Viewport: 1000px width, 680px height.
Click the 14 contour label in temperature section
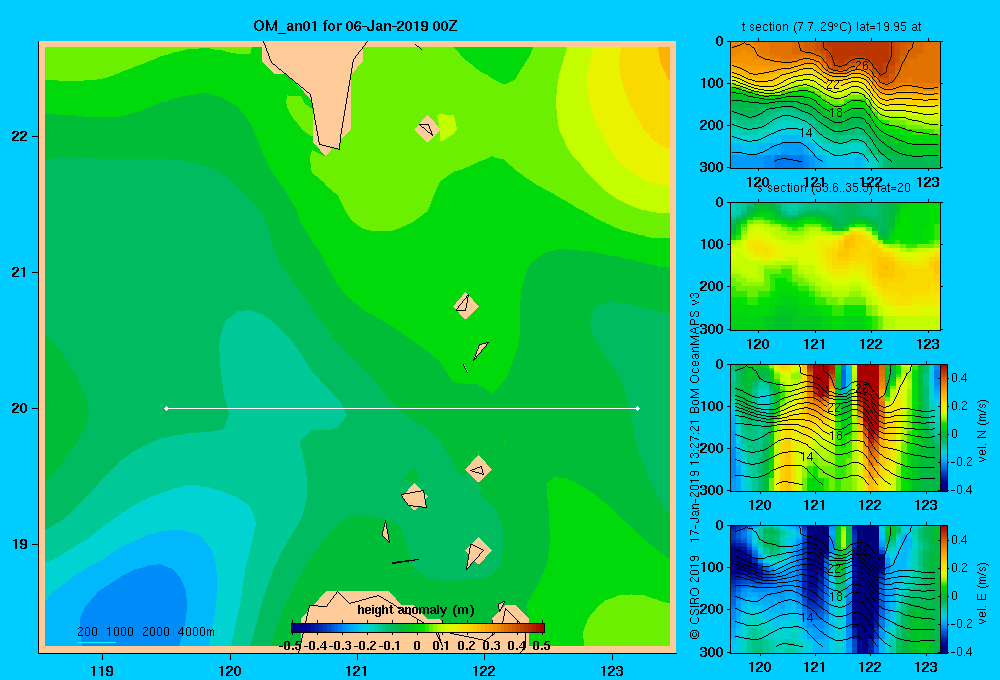[x=806, y=133]
